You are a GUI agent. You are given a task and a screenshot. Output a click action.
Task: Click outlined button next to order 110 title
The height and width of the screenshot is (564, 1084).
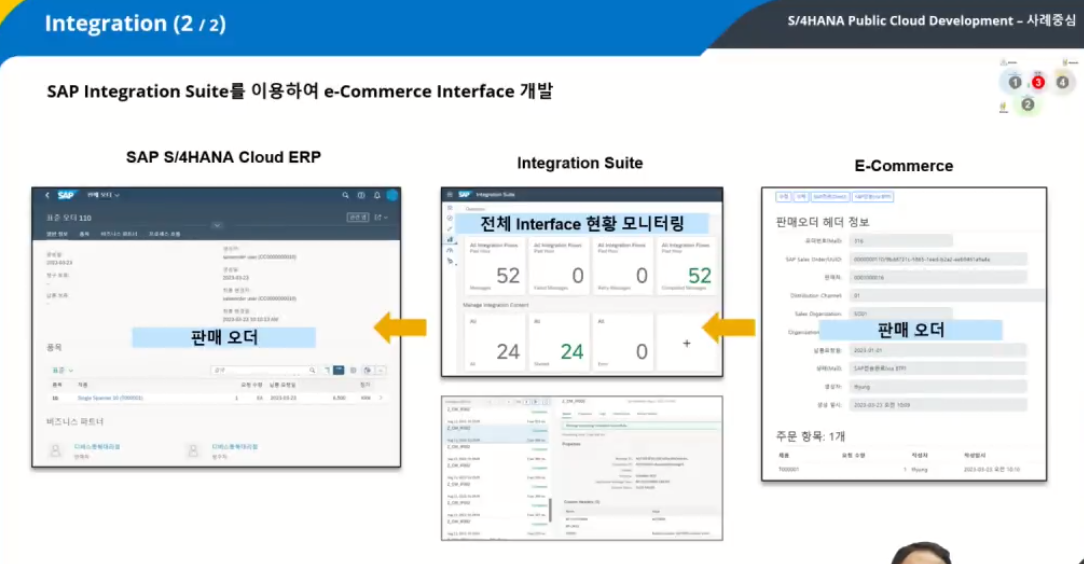click(x=357, y=217)
